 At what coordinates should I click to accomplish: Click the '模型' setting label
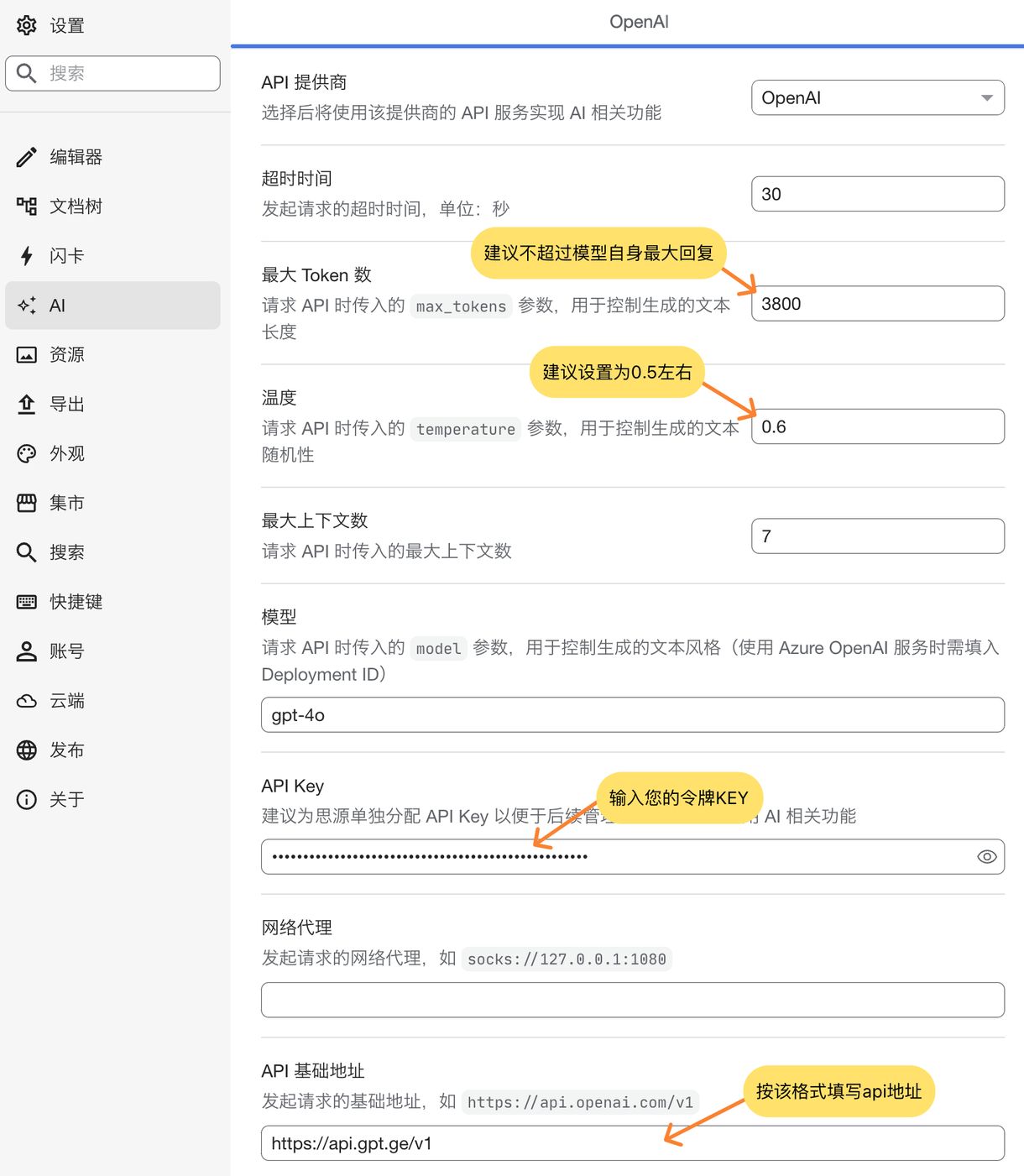[x=280, y=617]
